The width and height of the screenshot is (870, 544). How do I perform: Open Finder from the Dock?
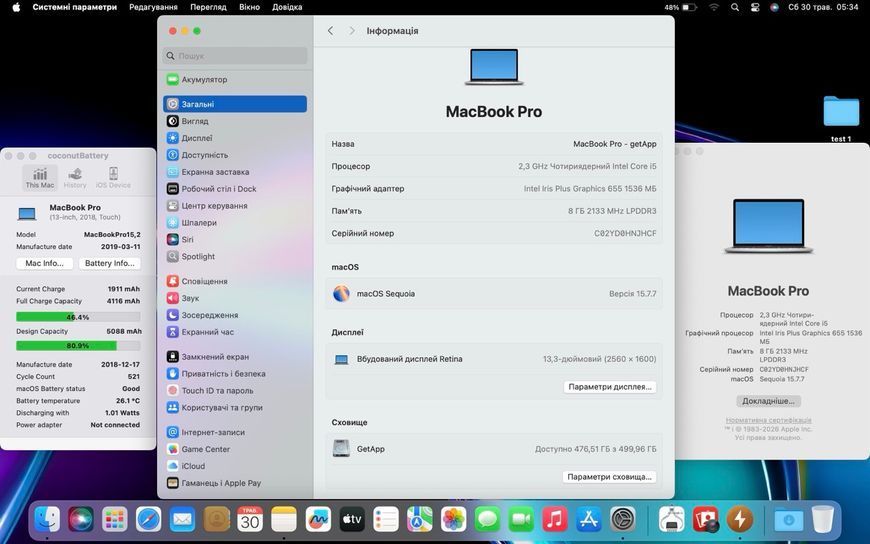click(x=47, y=520)
